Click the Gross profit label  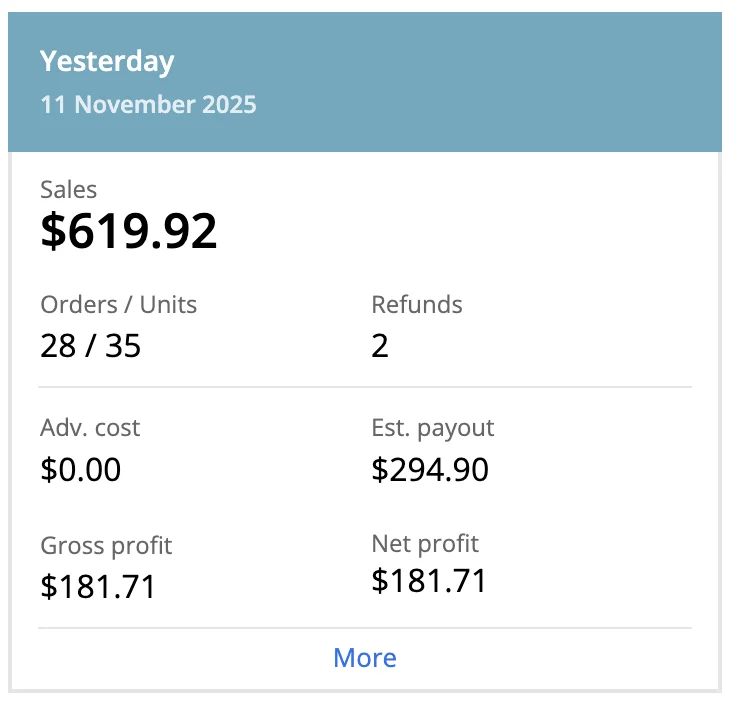click(x=106, y=545)
